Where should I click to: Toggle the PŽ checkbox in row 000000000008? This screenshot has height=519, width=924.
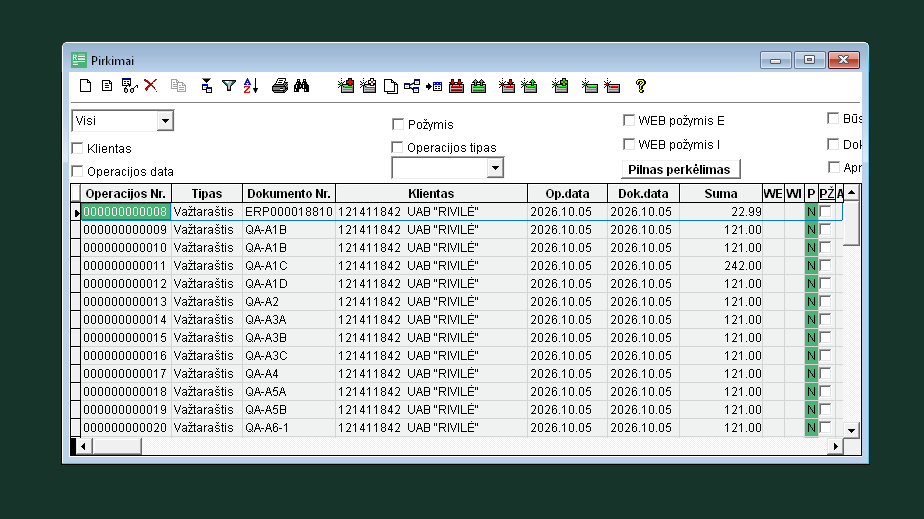[825, 211]
